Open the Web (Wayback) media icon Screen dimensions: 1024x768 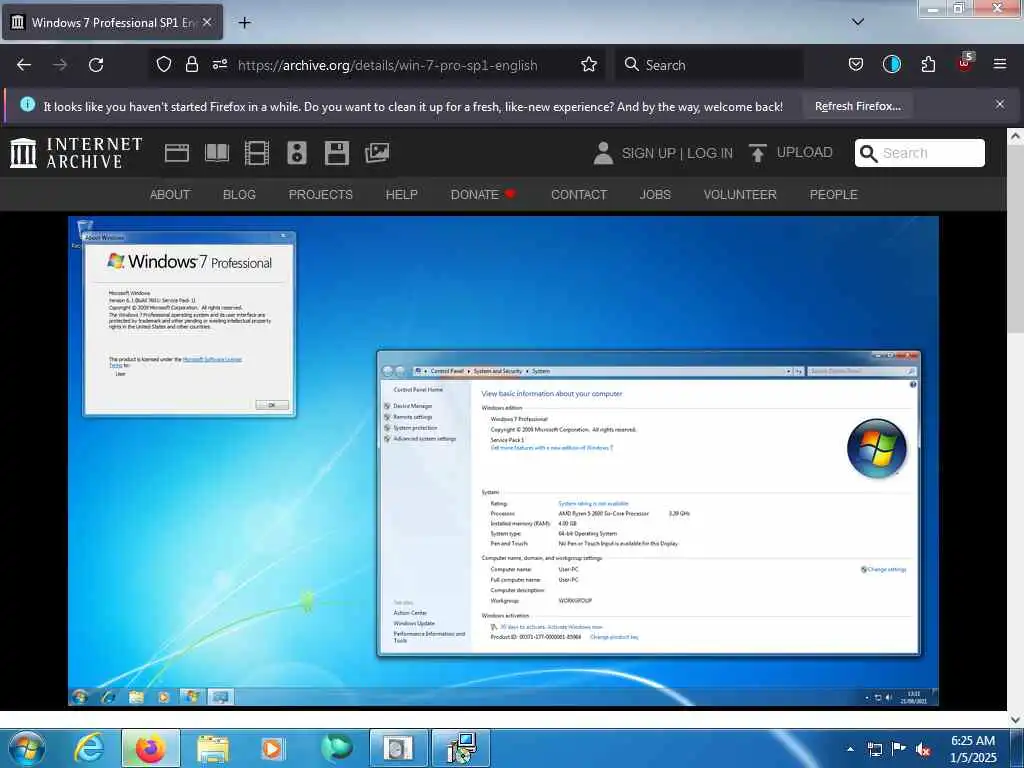coord(176,153)
